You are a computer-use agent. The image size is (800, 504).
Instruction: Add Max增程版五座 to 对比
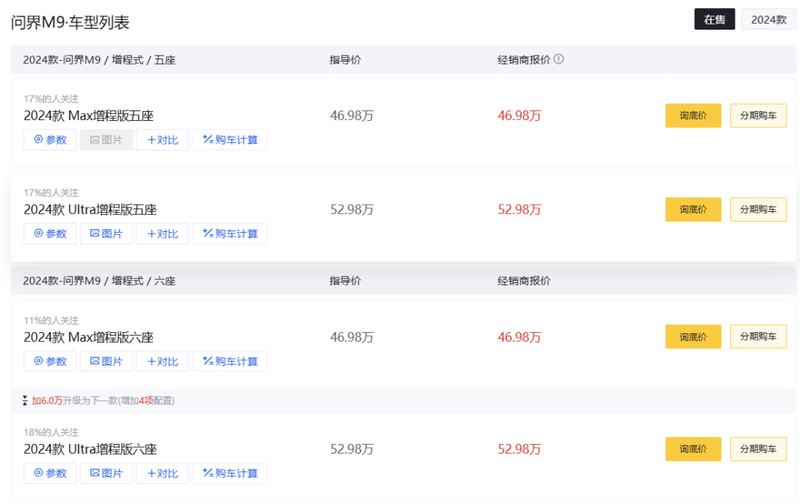pyautogui.click(x=162, y=140)
